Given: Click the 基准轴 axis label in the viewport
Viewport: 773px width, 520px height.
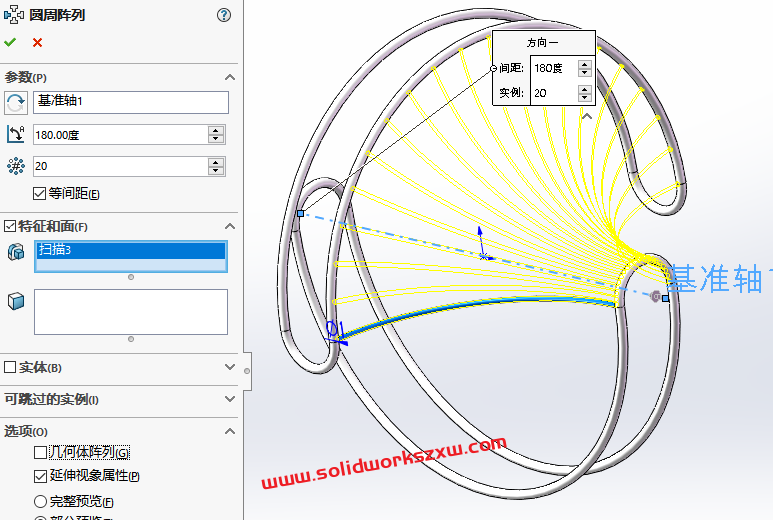Looking at the screenshot, I should tap(721, 279).
